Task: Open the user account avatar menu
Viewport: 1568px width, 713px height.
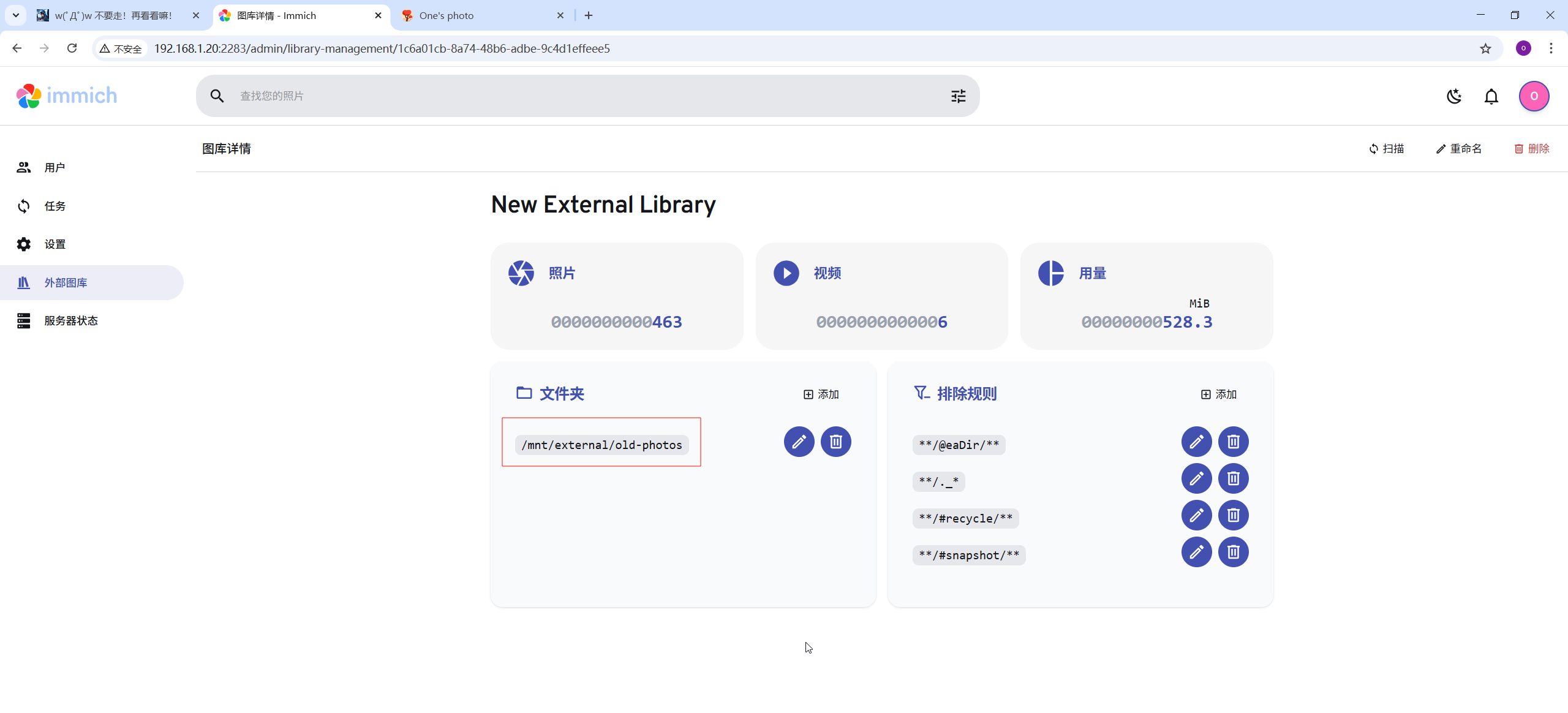Action: click(1534, 96)
